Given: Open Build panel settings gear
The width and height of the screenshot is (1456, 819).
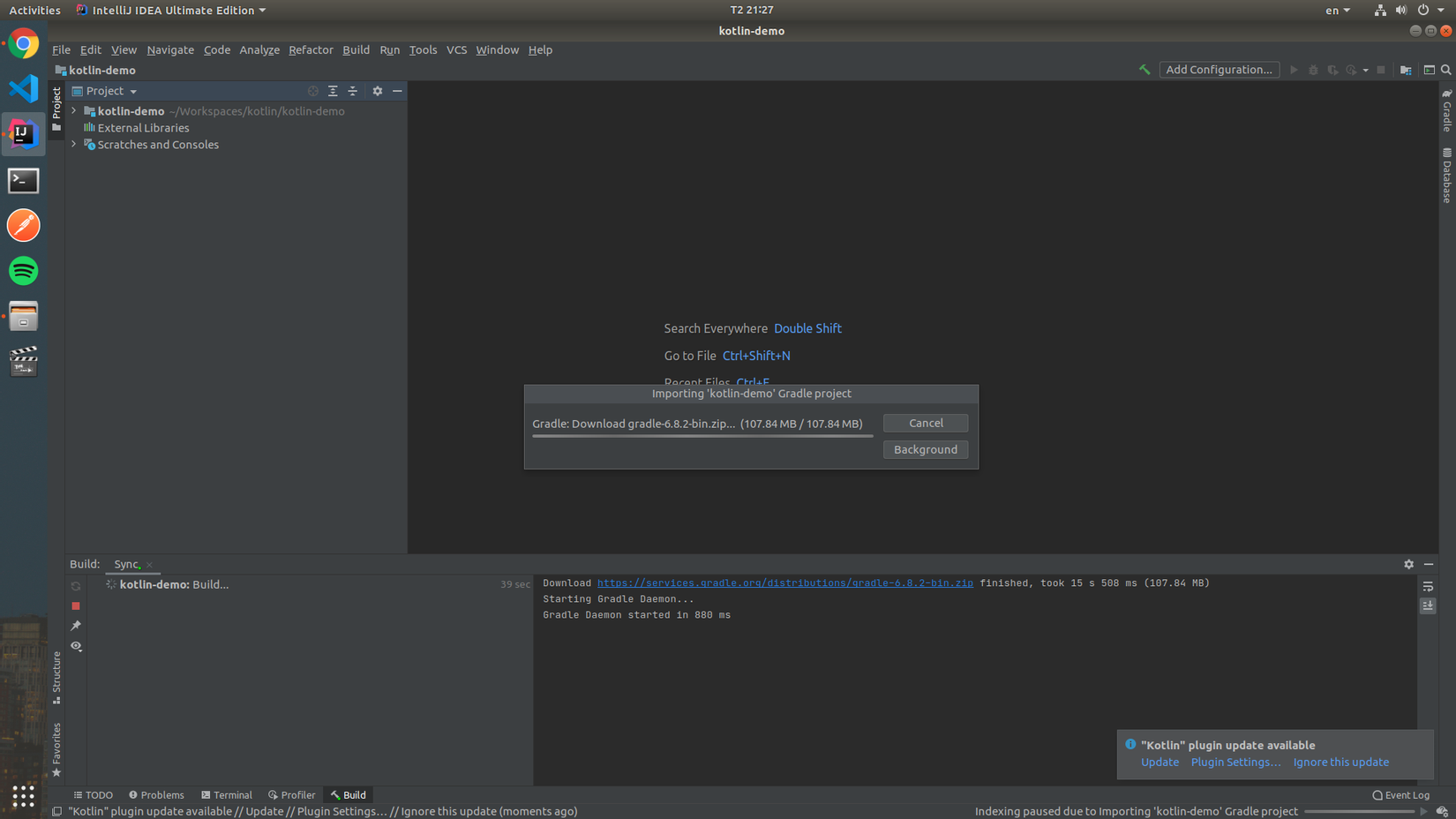Looking at the screenshot, I should (1409, 564).
